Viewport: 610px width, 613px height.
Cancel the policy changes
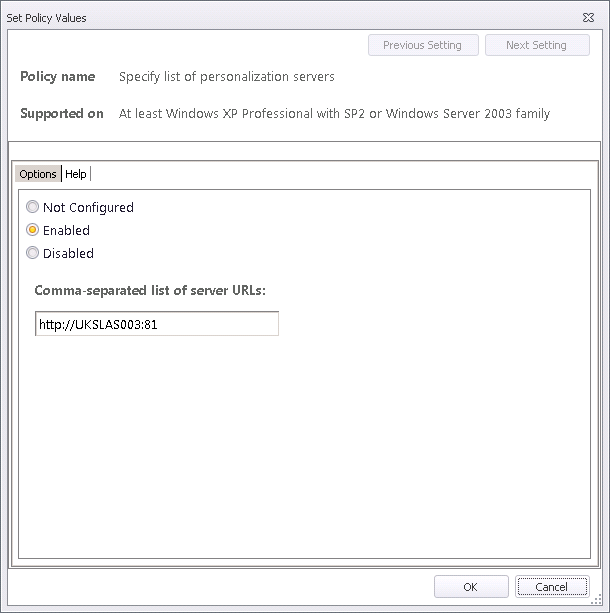[x=552, y=586]
